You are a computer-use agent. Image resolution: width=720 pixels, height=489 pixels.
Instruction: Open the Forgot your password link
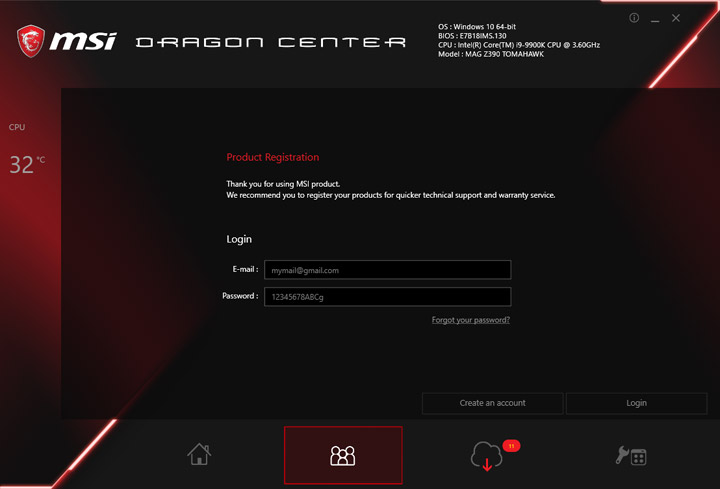[x=471, y=320]
